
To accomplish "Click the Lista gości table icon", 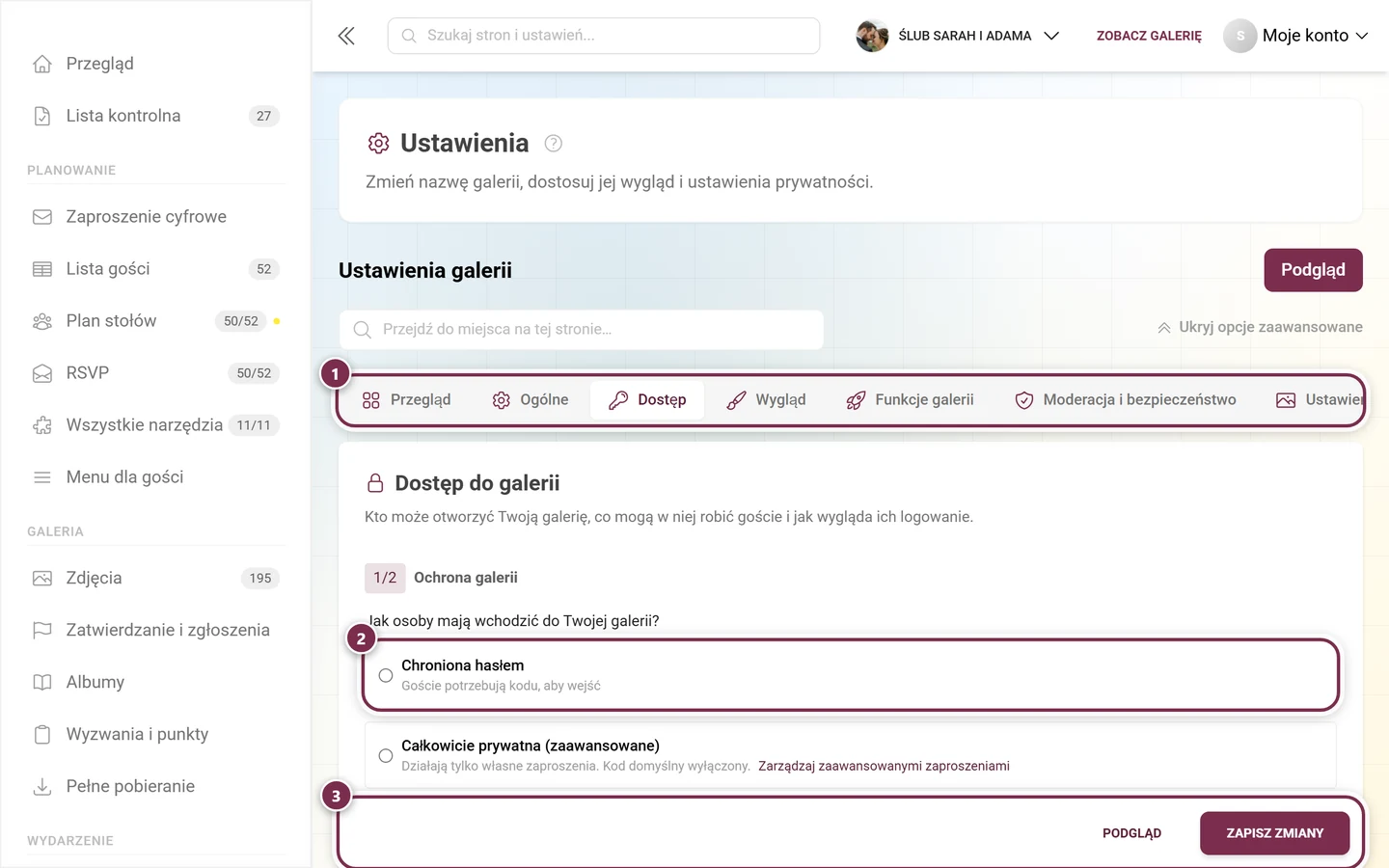I will (x=42, y=269).
